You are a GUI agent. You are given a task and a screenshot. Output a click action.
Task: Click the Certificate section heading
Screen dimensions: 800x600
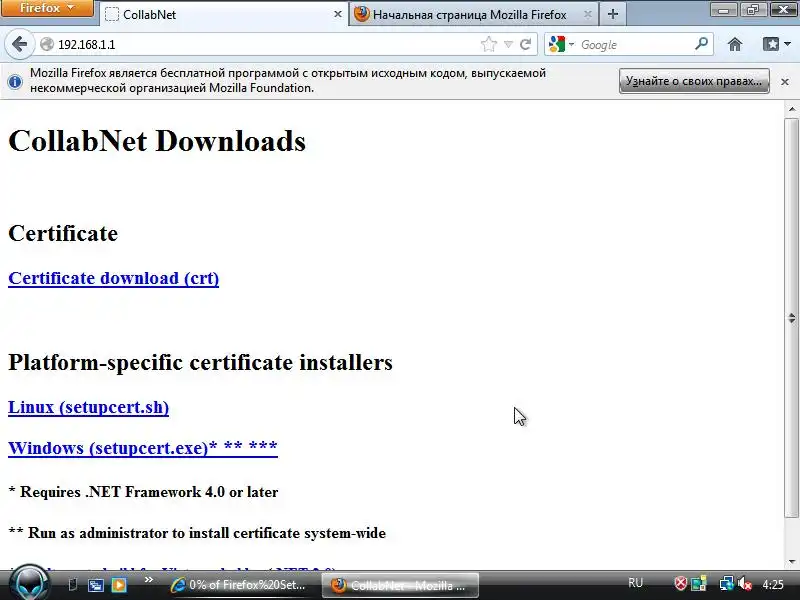63,233
